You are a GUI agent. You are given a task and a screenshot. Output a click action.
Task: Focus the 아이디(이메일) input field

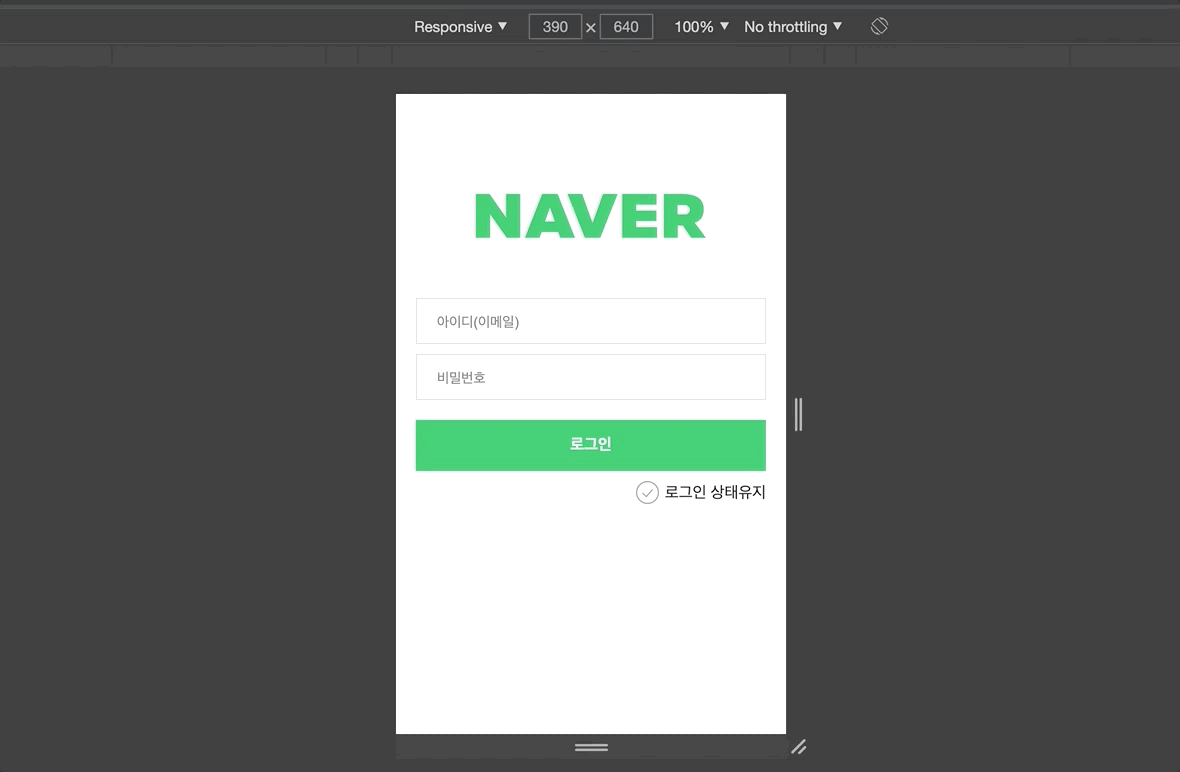click(591, 321)
